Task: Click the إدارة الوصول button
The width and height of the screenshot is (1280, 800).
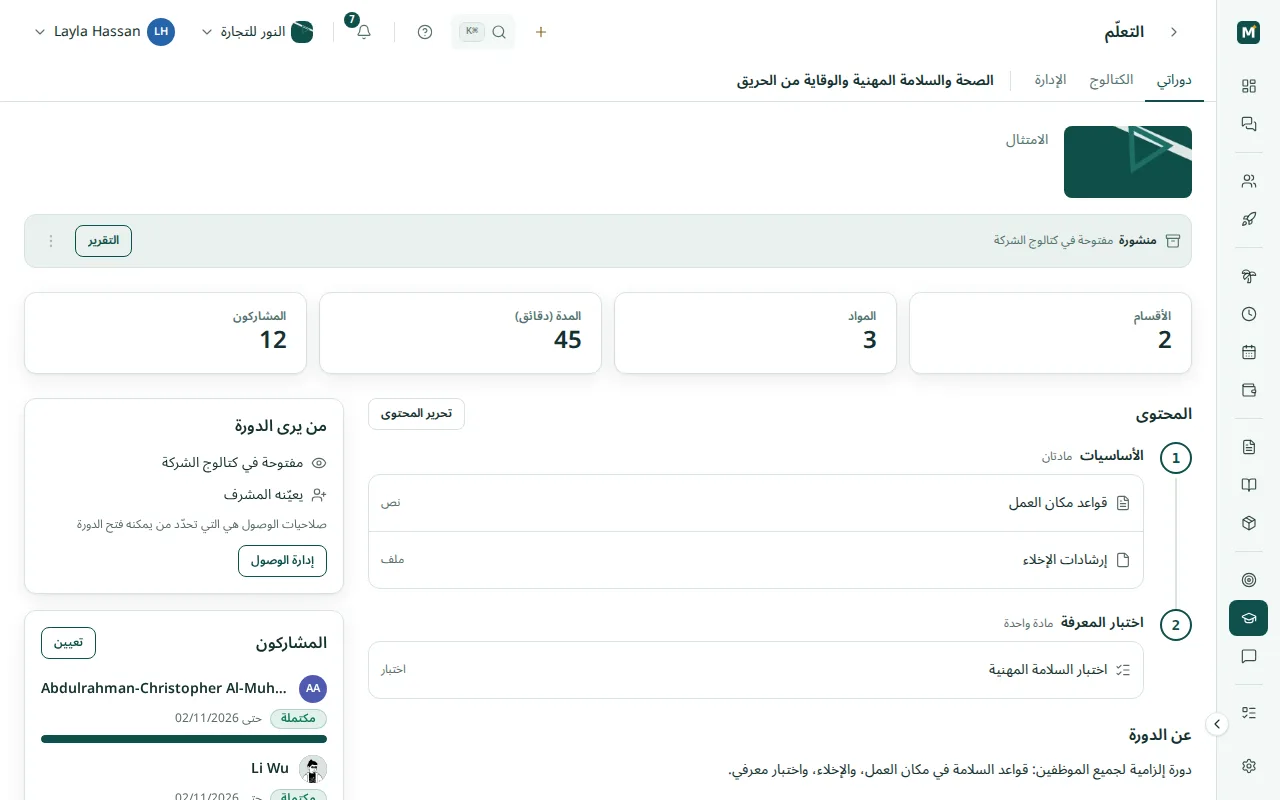Action: click(x=282, y=561)
